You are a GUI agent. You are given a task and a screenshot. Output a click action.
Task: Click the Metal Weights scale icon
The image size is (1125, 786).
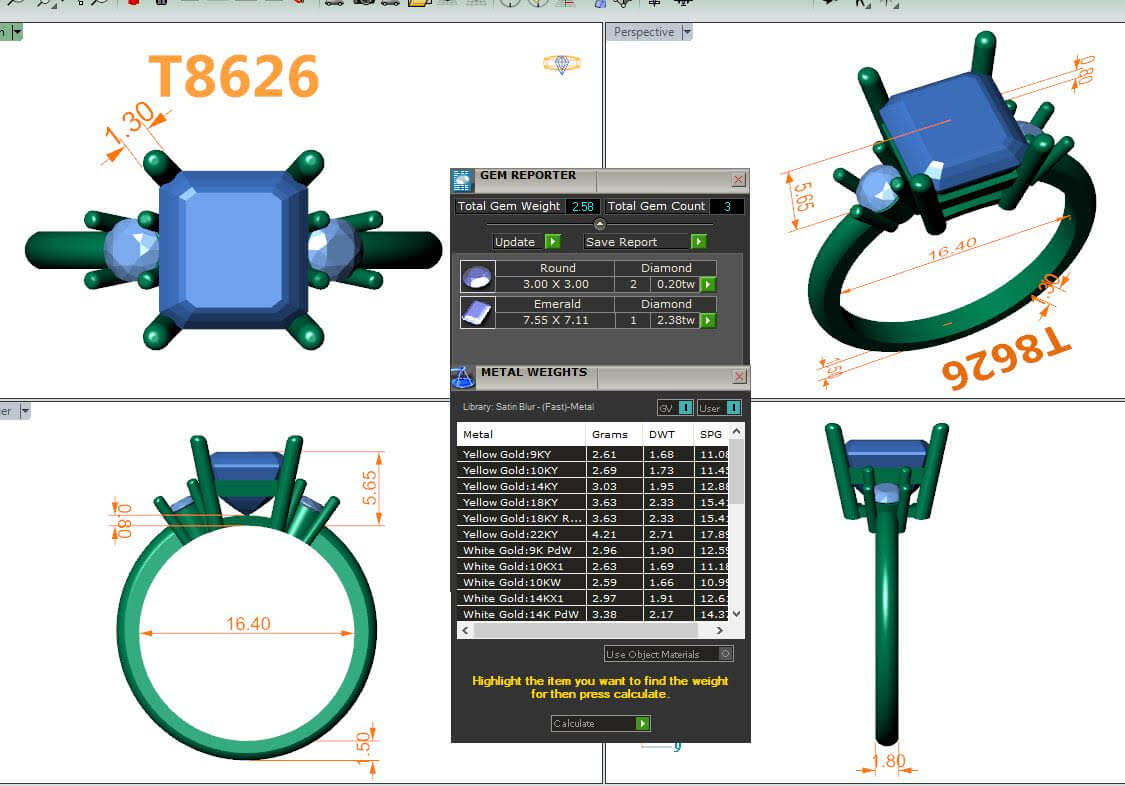(x=462, y=377)
